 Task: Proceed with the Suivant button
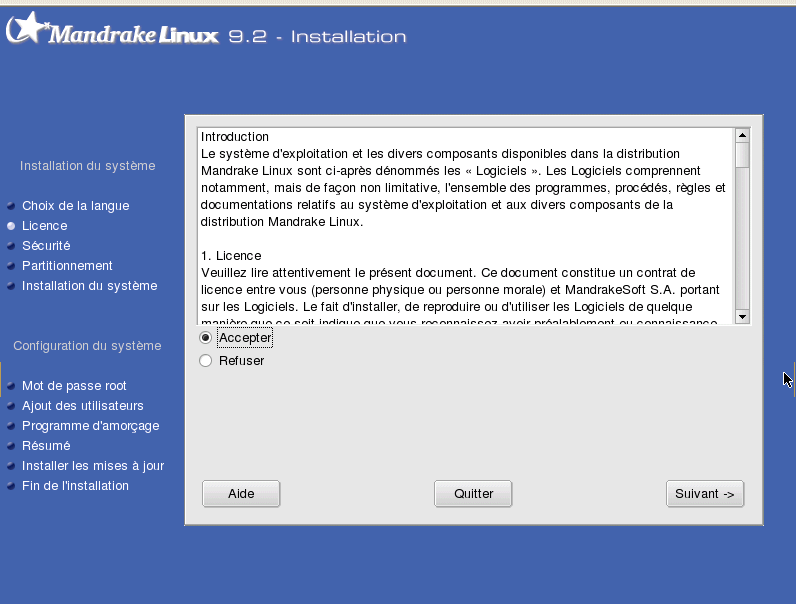tap(705, 494)
